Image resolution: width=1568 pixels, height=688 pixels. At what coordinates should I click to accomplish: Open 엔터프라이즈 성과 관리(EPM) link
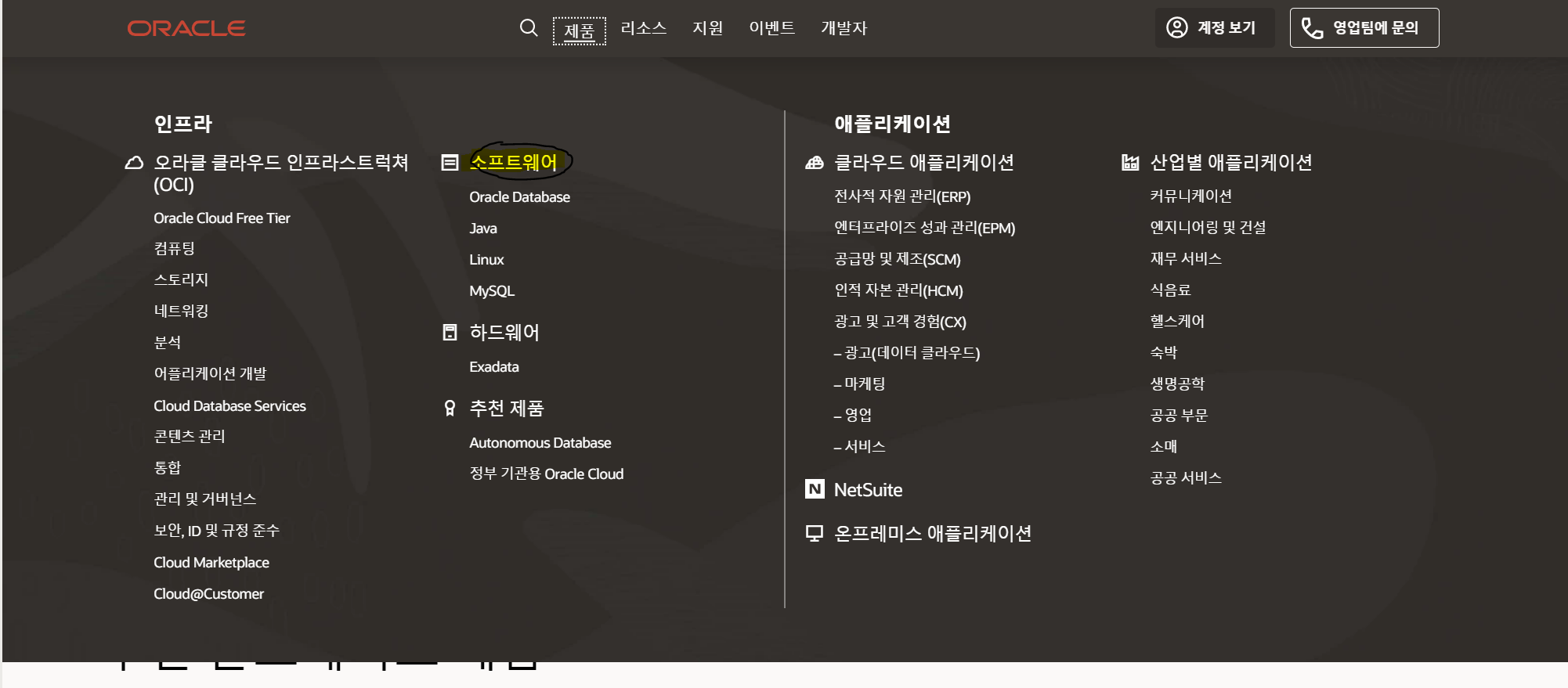[925, 228]
